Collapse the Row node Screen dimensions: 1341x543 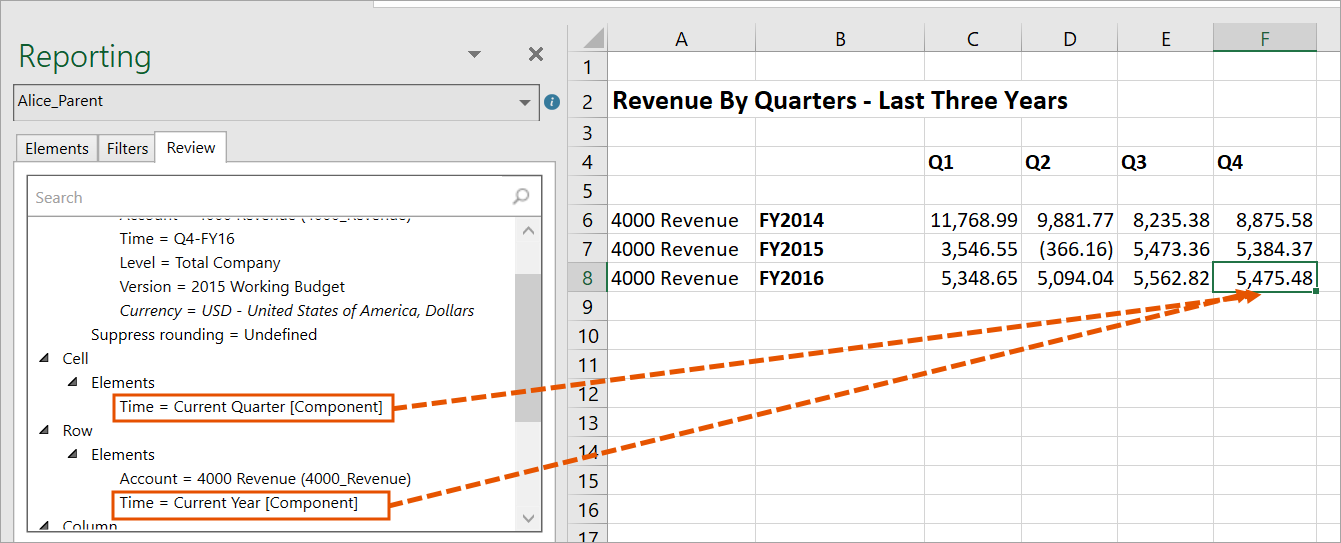point(44,431)
